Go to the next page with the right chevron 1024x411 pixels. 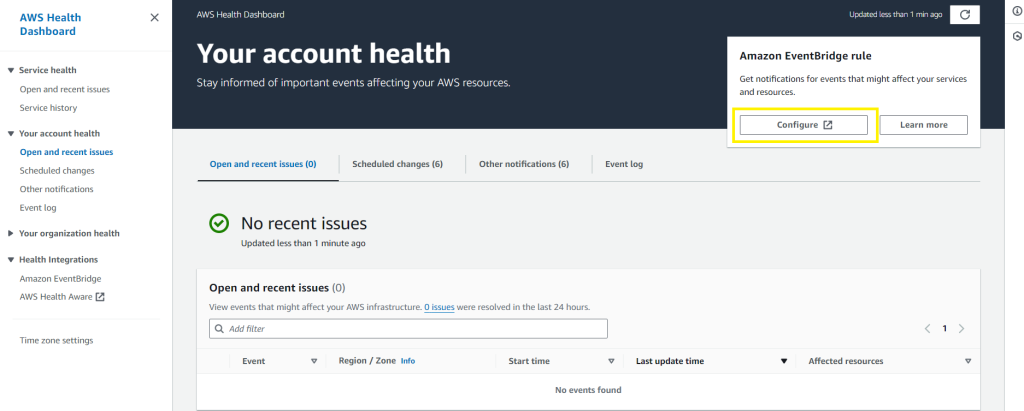(x=961, y=329)
